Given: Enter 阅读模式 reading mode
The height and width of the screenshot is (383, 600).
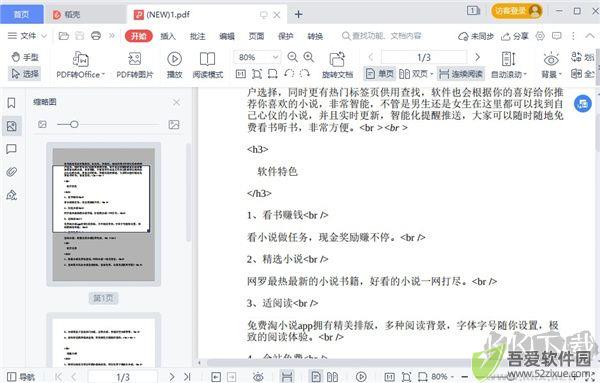Looking at the screenshot, I should (x=207, y=65).
